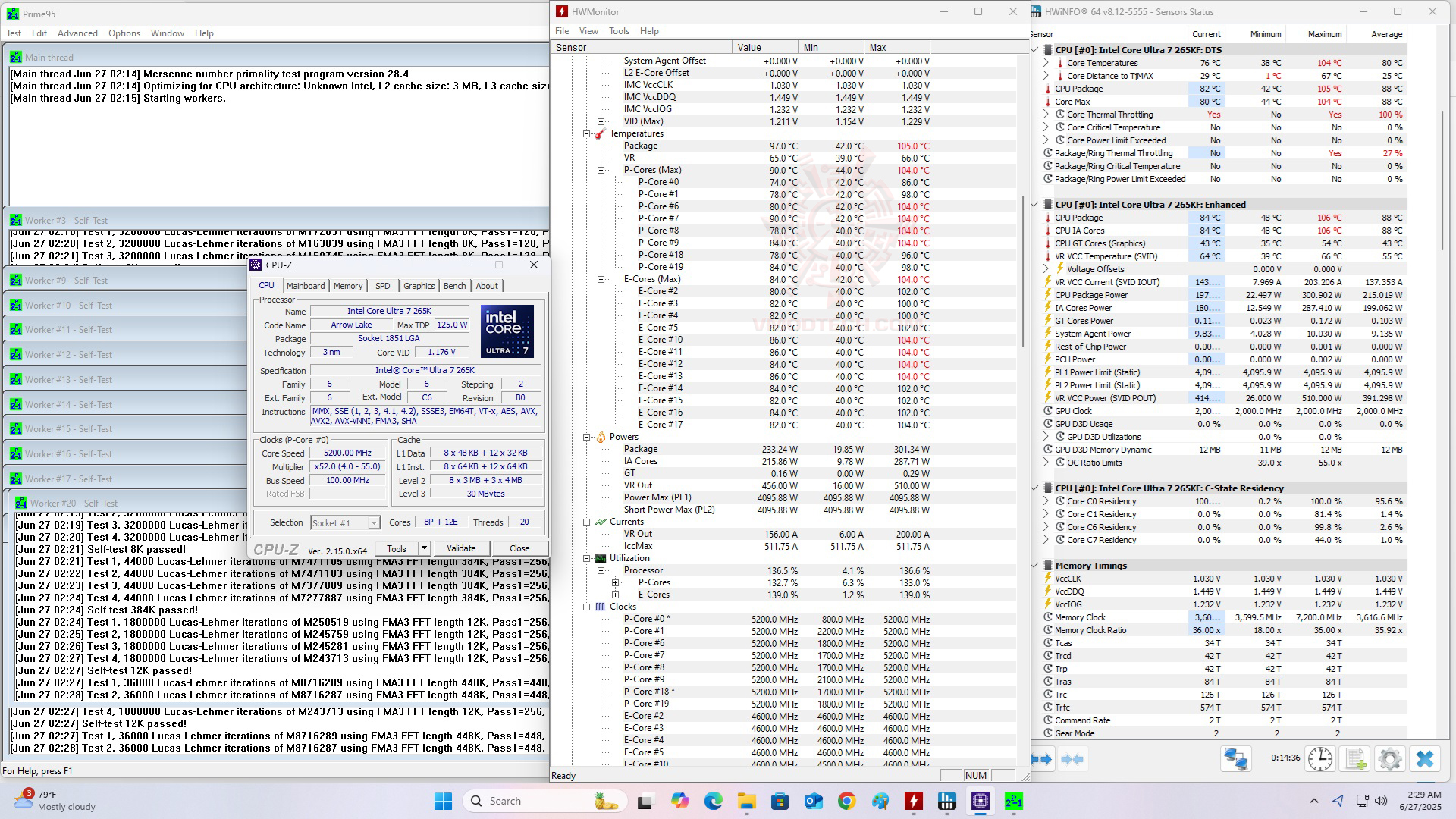1456x819 pixels.
Task: Click HWiNFO shrink-columns arrows icon
Action: click(x=1072, y=759)
